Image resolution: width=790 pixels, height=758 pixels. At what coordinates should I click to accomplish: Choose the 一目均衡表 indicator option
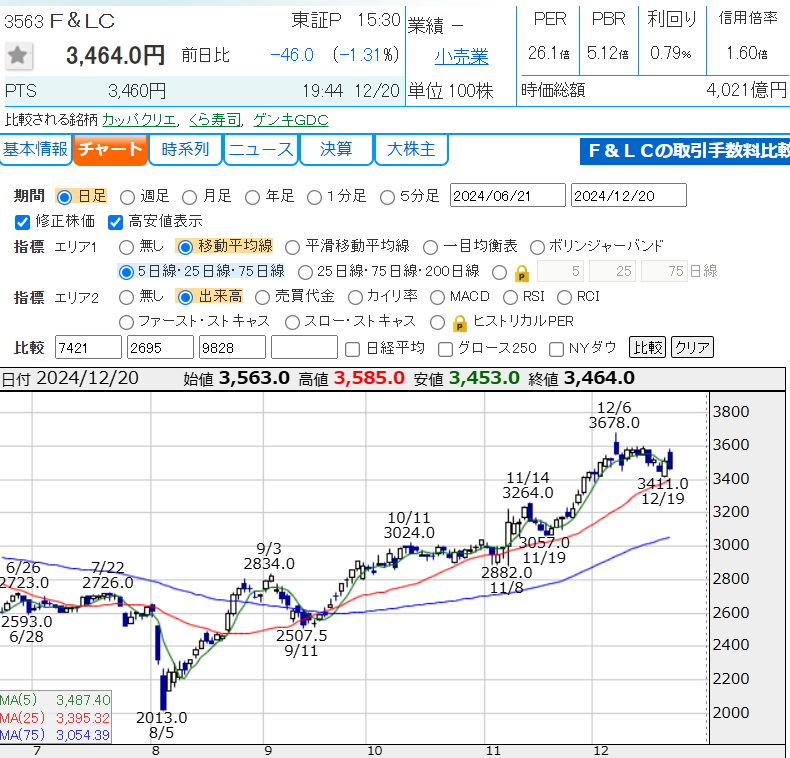tap(431, 246)
